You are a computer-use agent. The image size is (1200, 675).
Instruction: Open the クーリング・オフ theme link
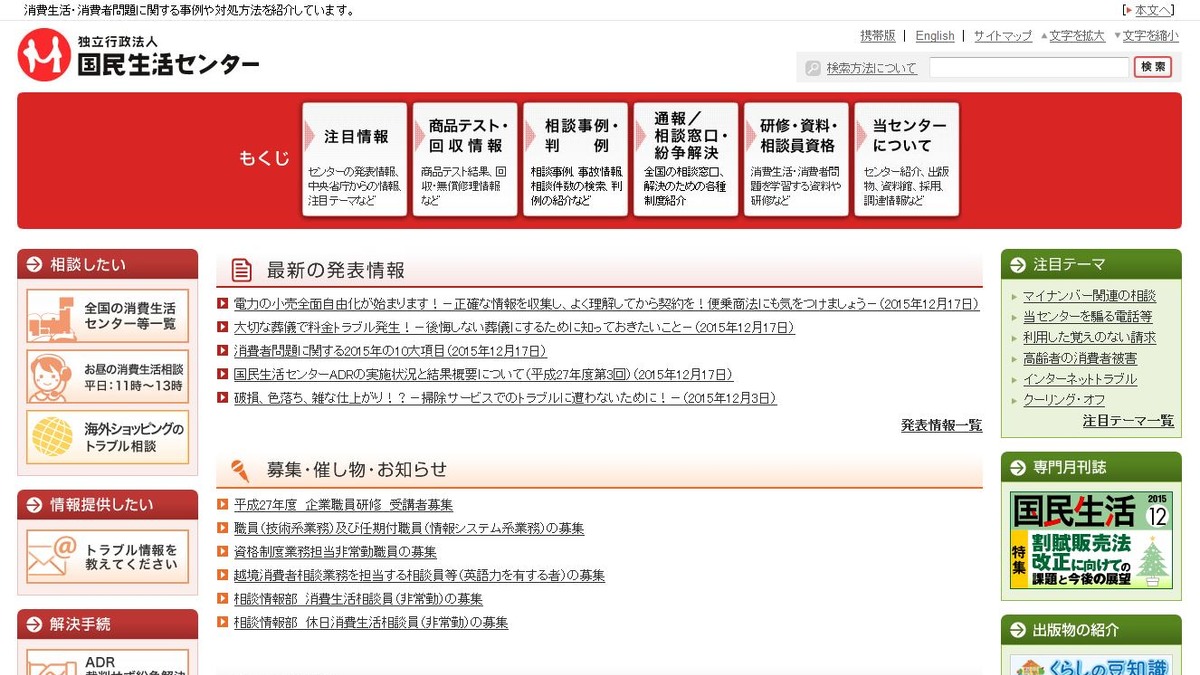(x=1064, y=401)
